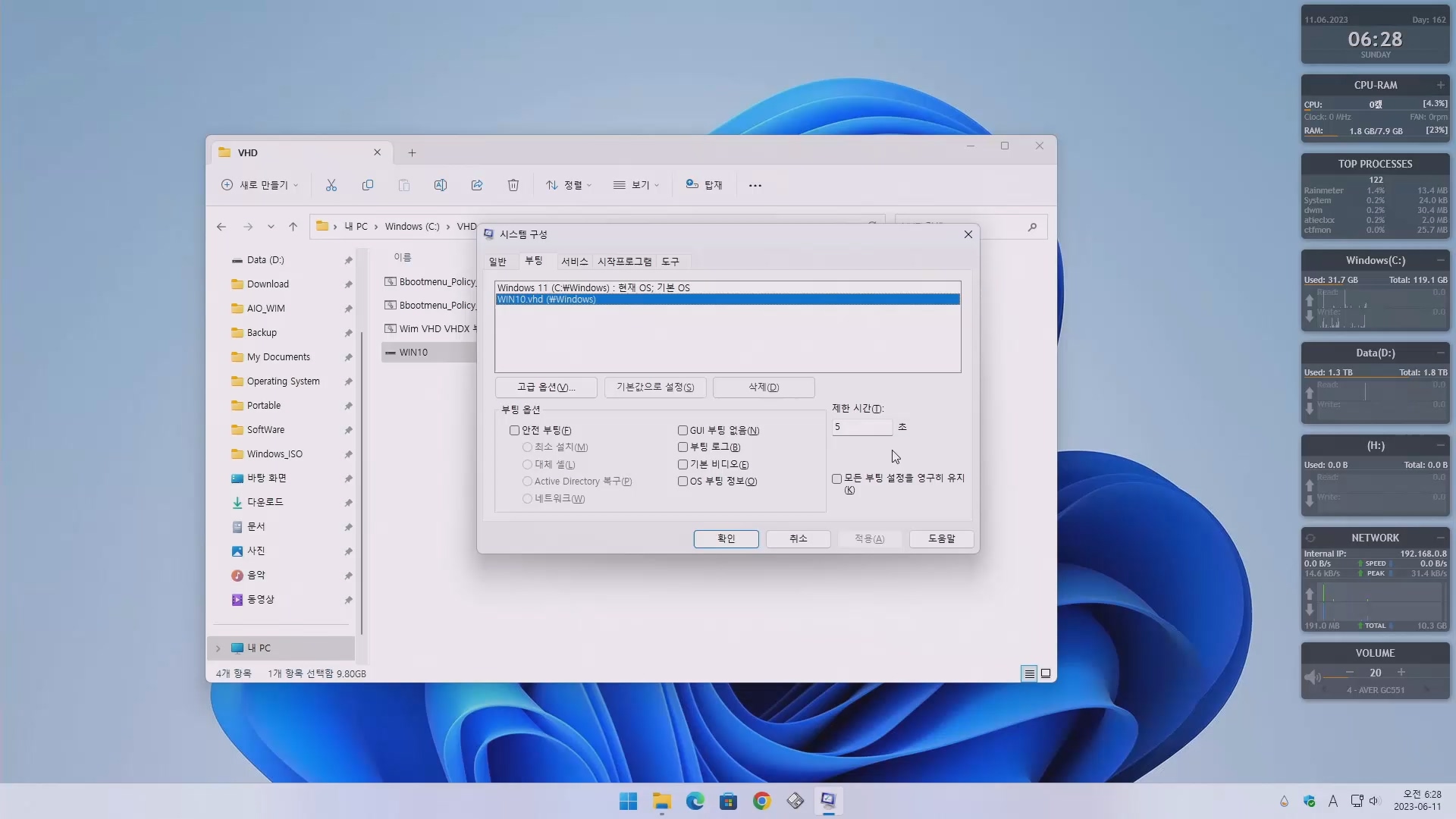Open 새로 만들기 dropdown
This screenshot has height=819, width=1456.
tap(260, 185)
